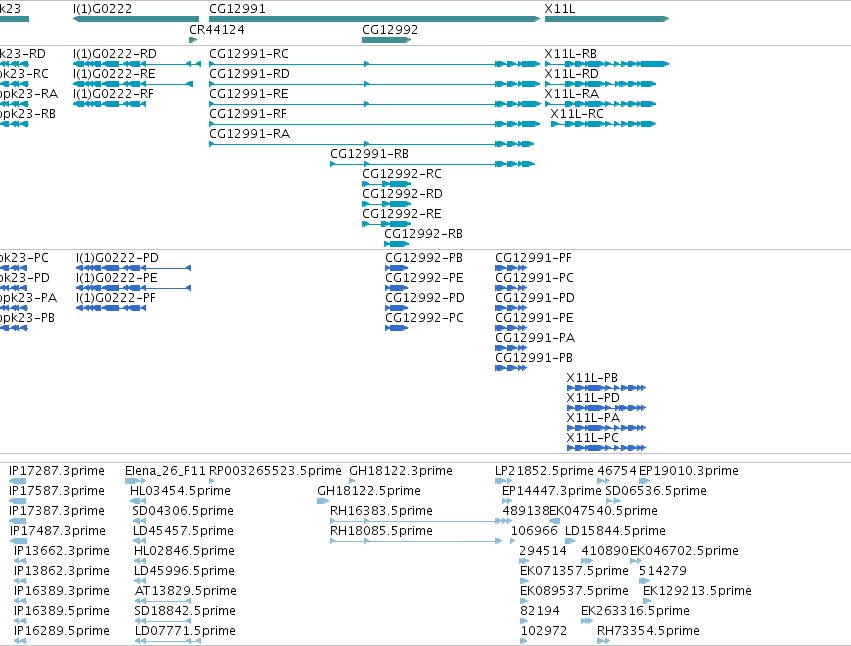Select EST AT13829.5prime
Viewport: 851px width, 646px height.
pos(163,601)
